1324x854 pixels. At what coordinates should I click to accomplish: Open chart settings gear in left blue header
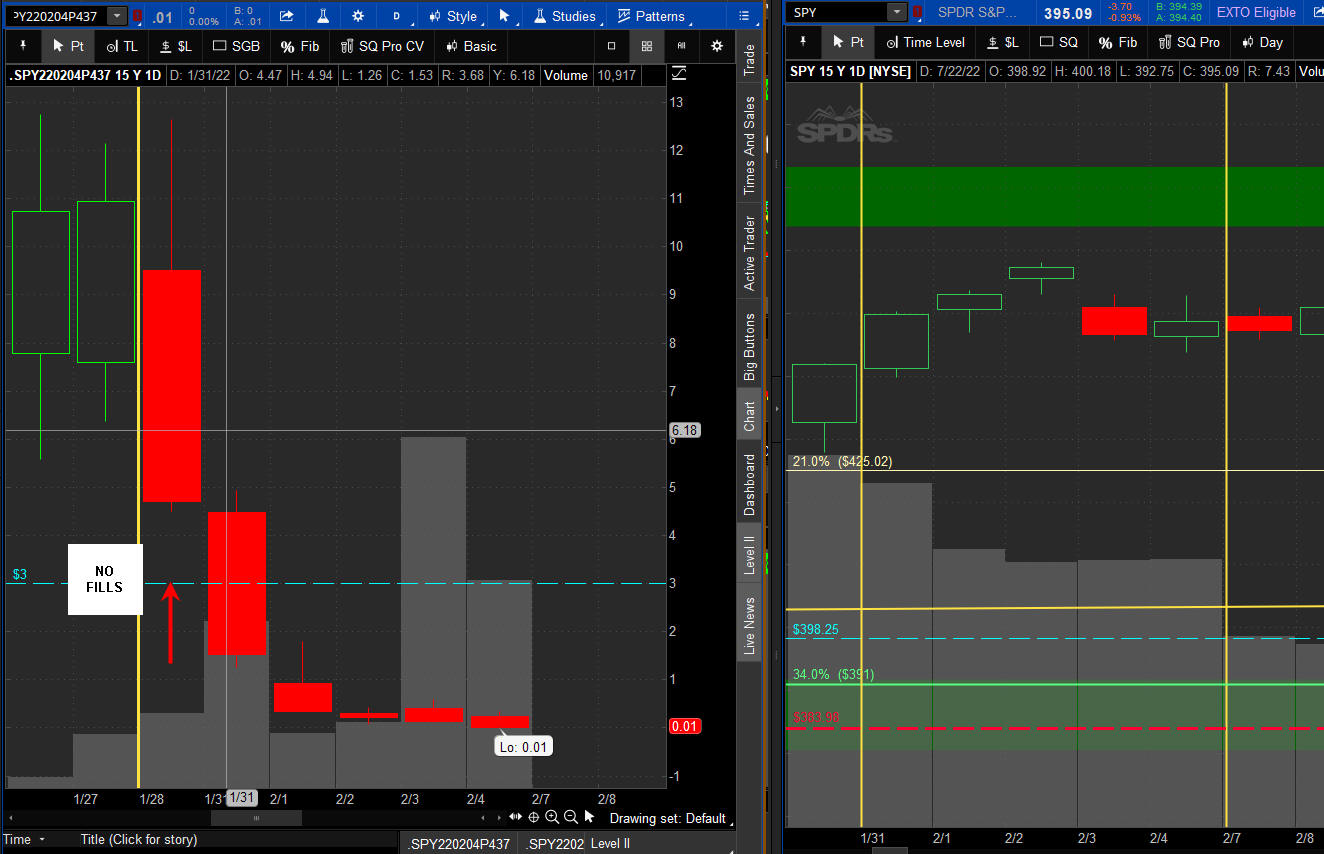358,16
